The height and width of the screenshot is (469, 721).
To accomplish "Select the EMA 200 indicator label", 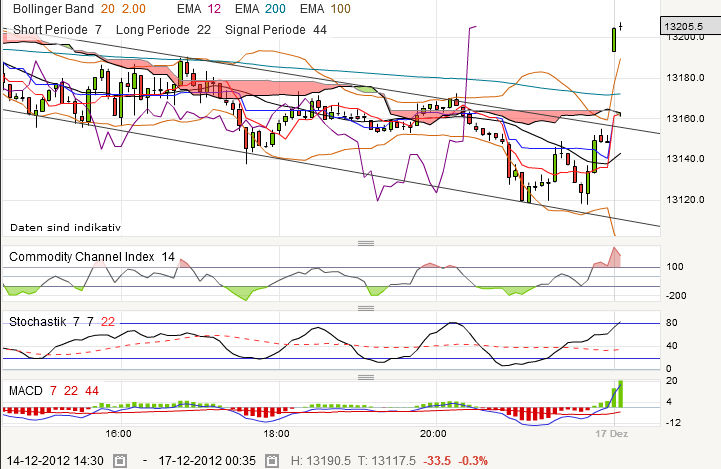I will point(260,9).
